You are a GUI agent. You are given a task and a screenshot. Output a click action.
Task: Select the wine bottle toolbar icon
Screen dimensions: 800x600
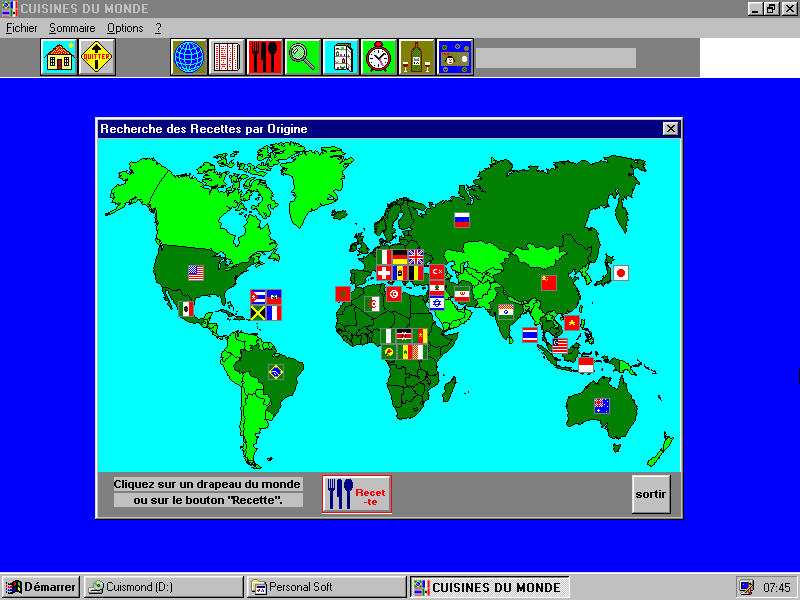pos(417,57)
